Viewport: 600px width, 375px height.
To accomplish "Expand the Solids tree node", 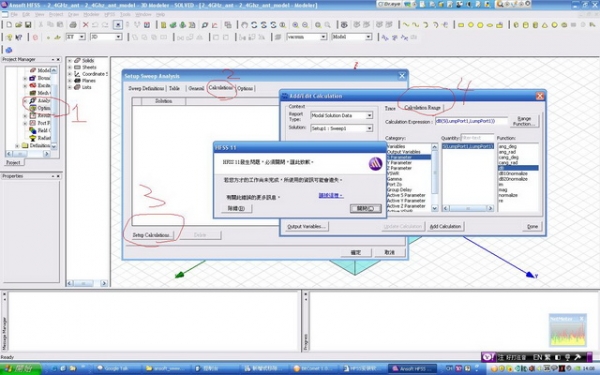I will click(70, 60).
